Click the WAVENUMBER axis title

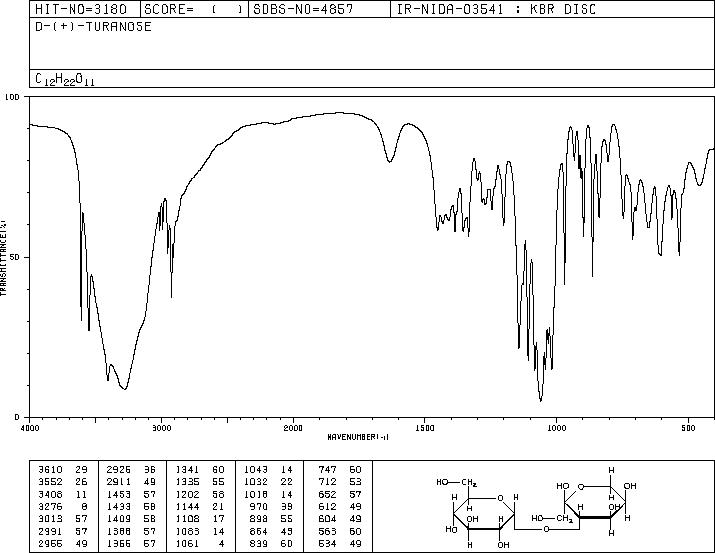point(358,437)
